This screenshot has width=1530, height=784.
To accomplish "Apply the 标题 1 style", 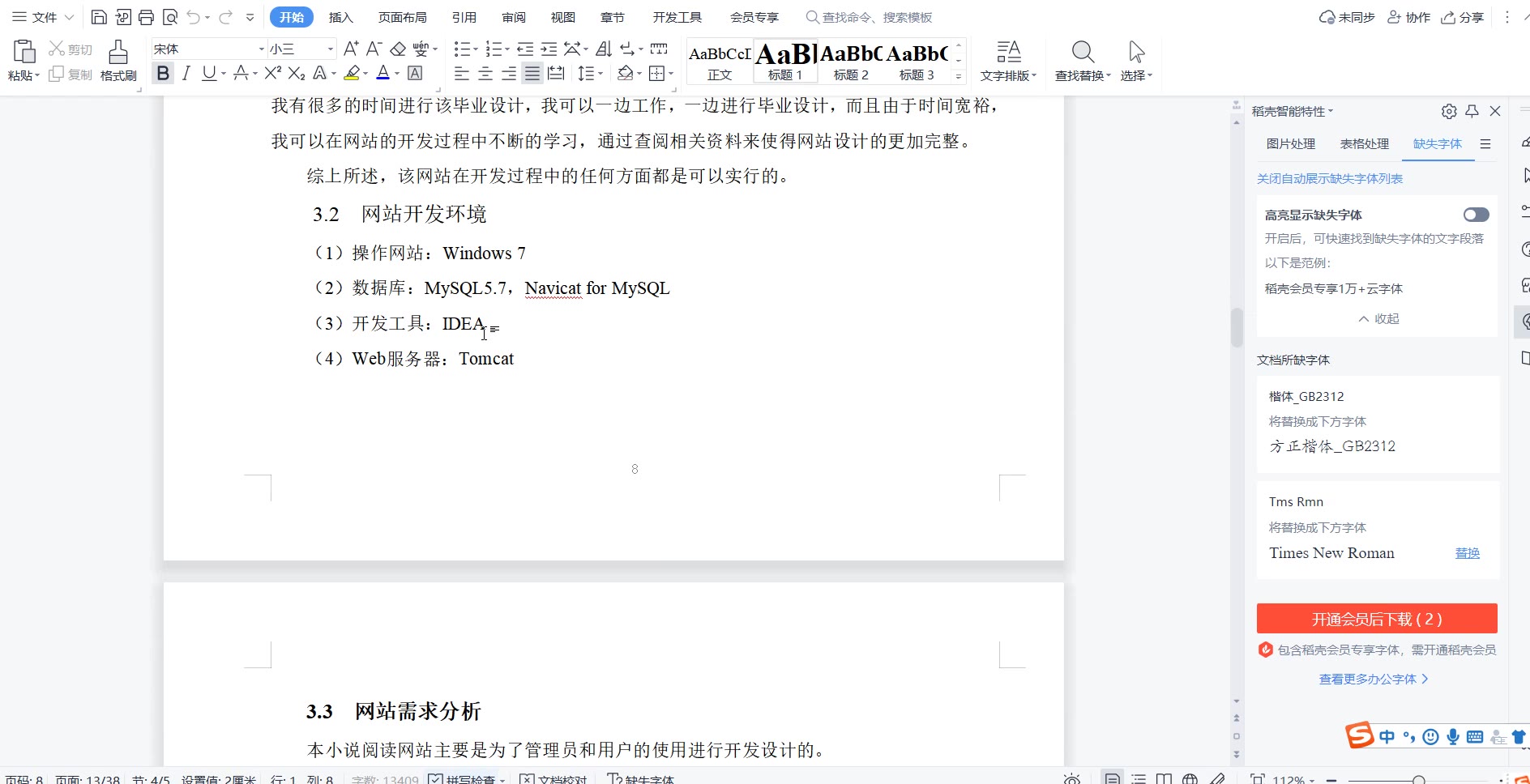I will (x=785, y=61).
